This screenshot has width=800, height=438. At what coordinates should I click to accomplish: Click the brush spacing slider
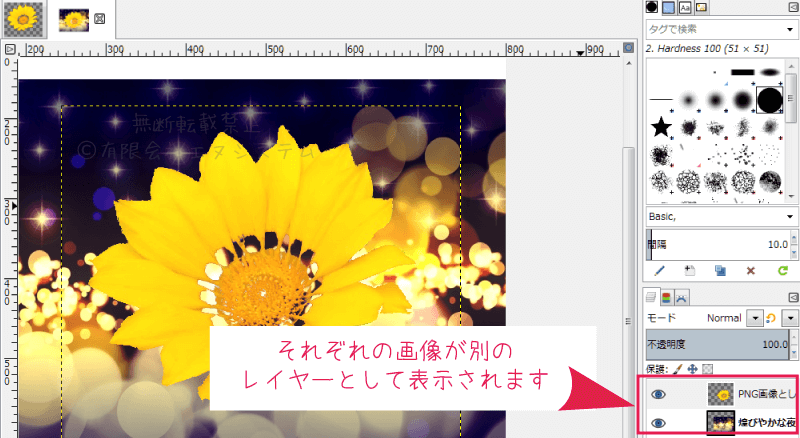(x=717, y=245)
